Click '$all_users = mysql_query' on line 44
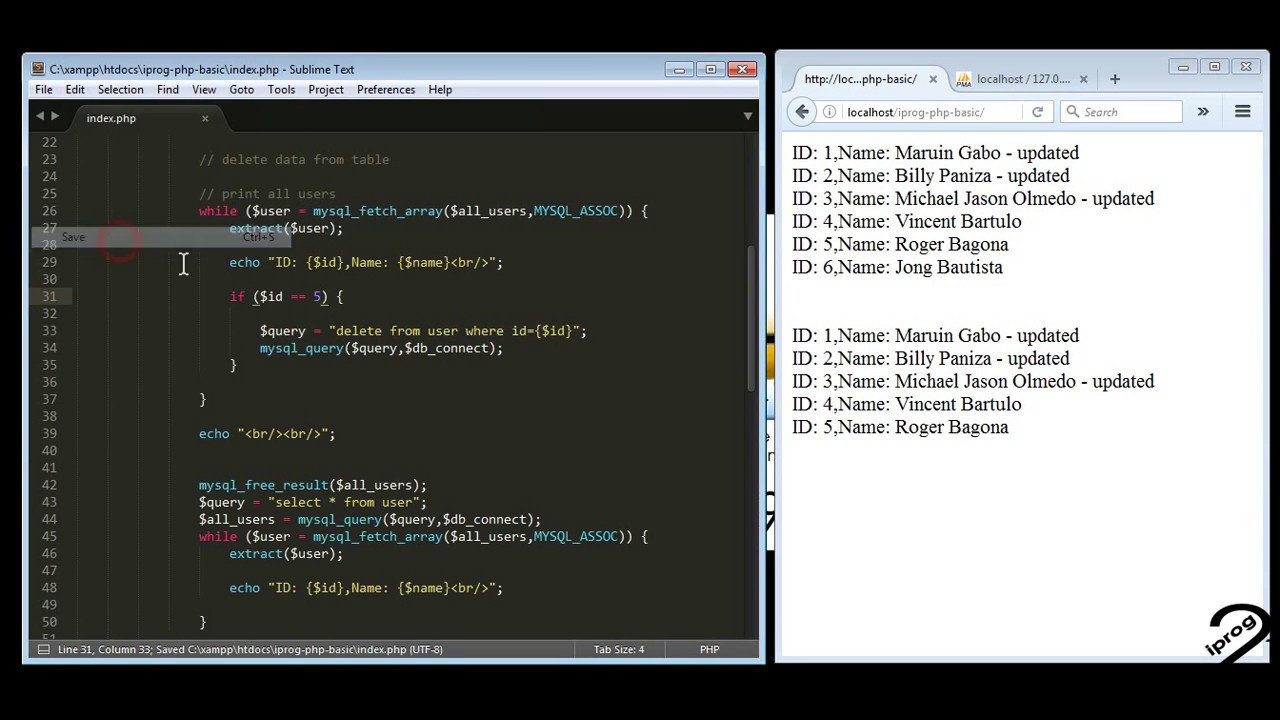1280x720 pixels. pos(370,519)
